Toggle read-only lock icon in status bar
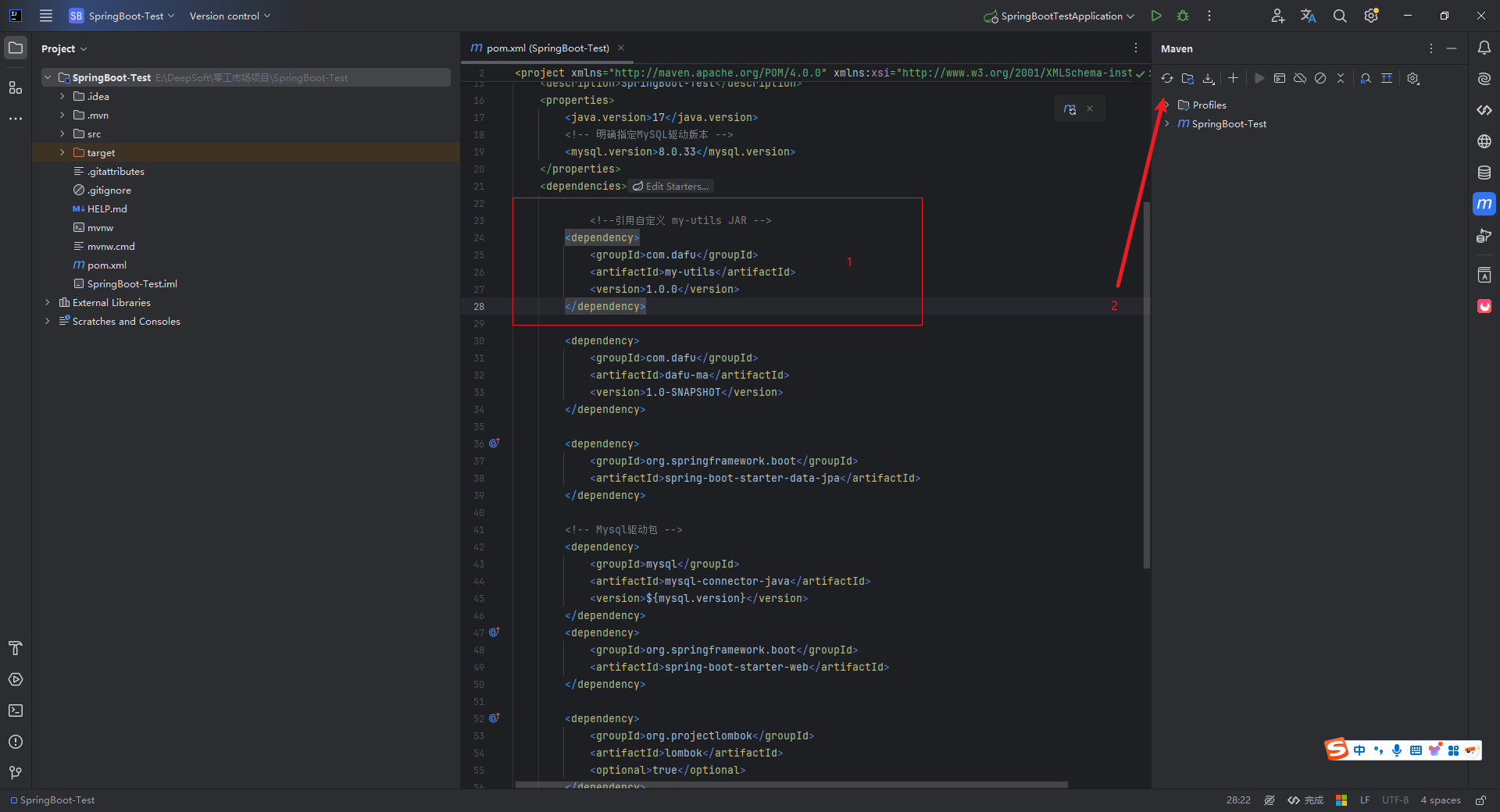Image resolution: width=1500 pixels, height=812 pixels. 1480,800
